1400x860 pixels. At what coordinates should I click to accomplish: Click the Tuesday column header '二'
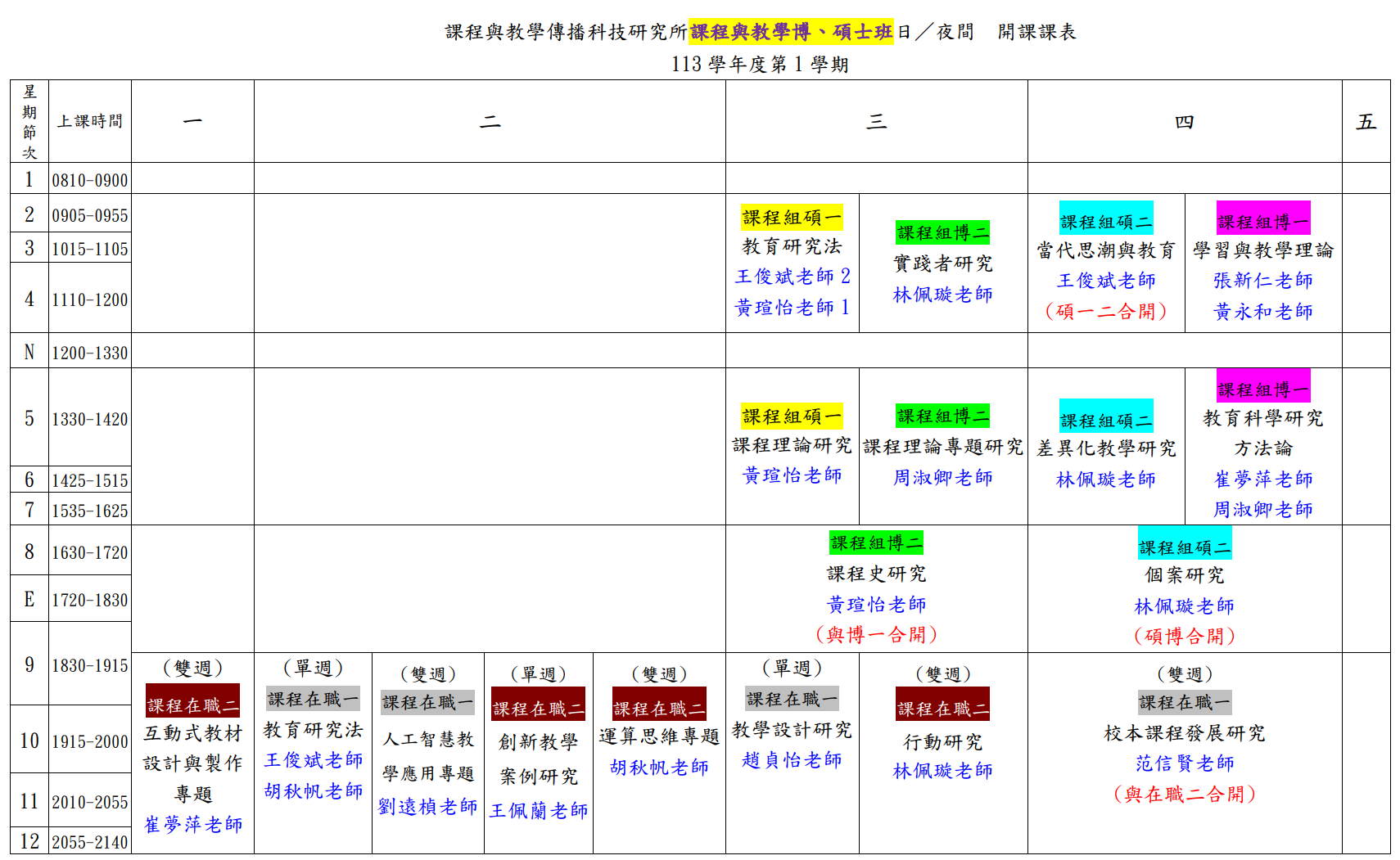(x=490, y=122)
